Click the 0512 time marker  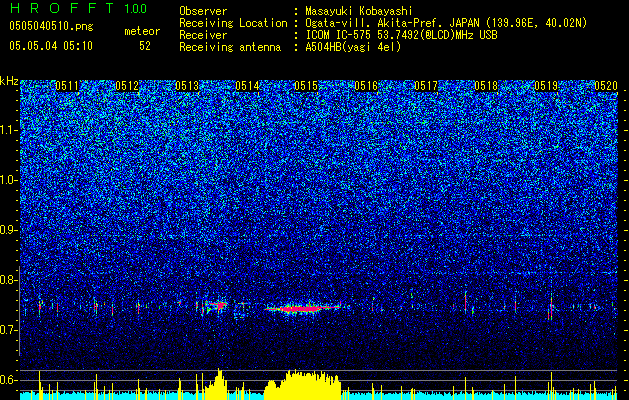127,86
